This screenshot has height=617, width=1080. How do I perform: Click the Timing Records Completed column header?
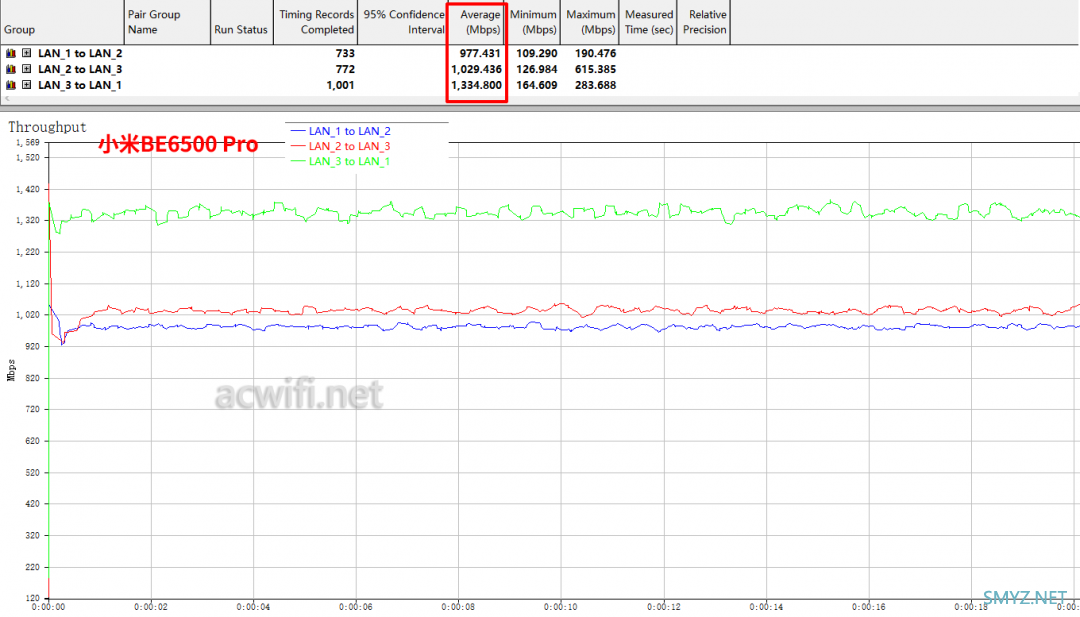[315, 23]
